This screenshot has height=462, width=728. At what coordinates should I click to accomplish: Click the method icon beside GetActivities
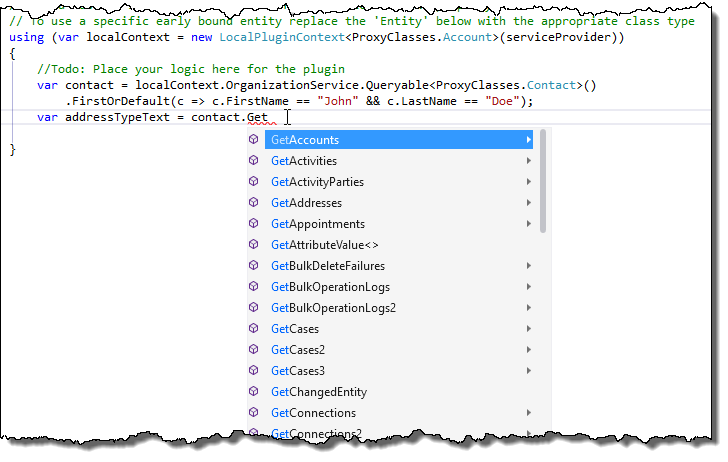[254, 160]
